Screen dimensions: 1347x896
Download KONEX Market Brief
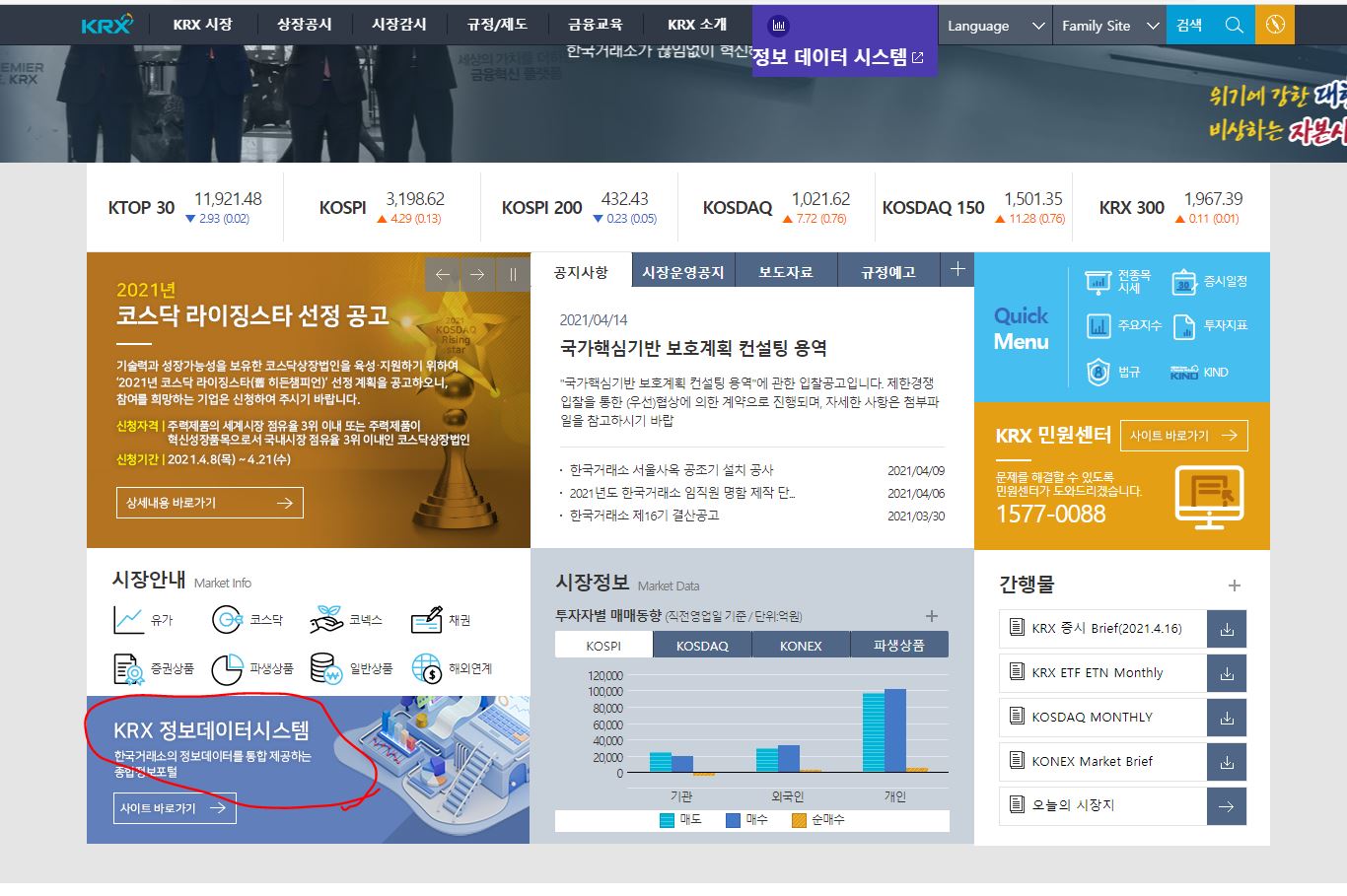point(1227,762)
